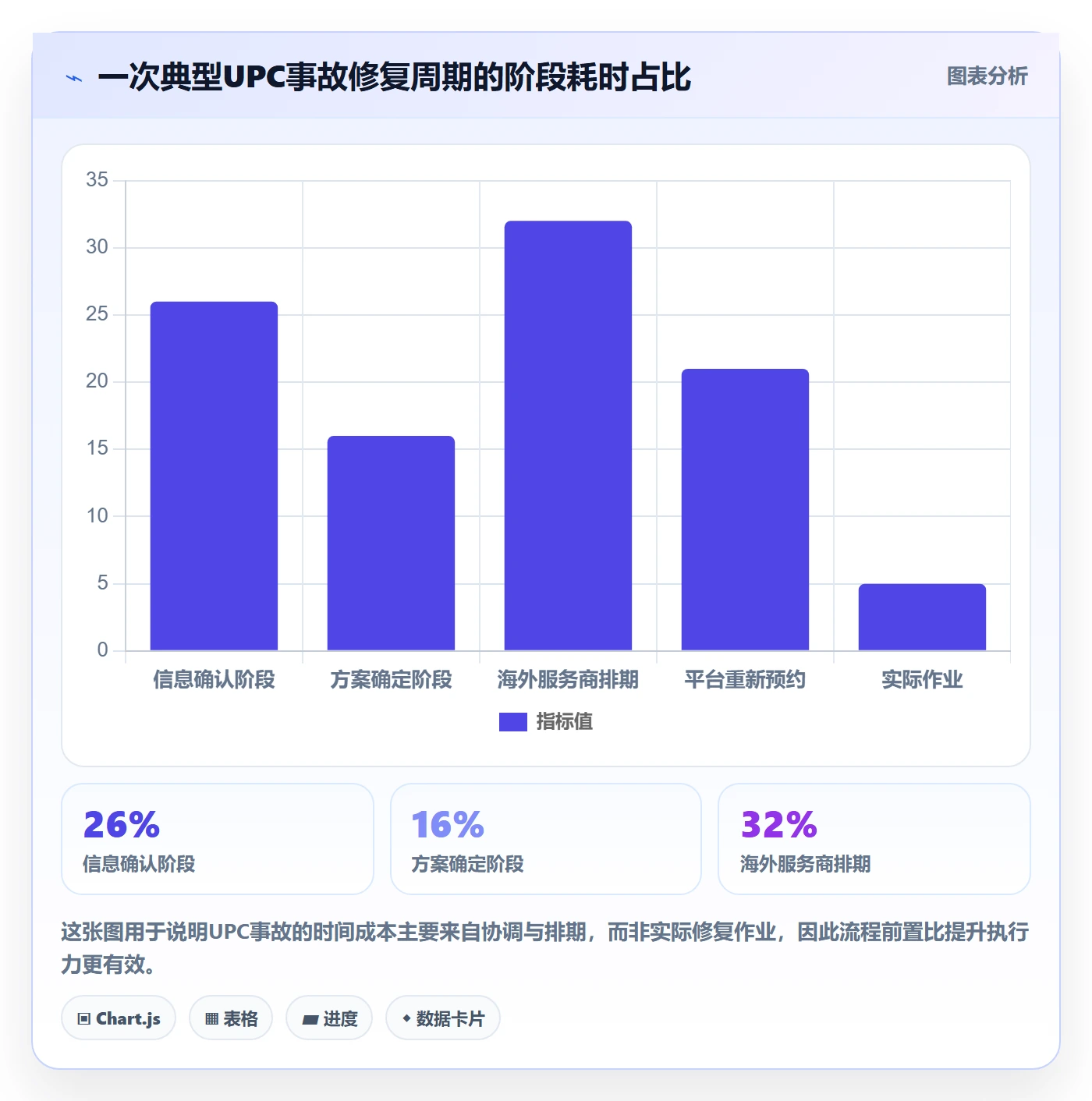The image size is (1092, 1101).
Task: Click the 数据卡片 tag chip
Action: [443, 1018]
